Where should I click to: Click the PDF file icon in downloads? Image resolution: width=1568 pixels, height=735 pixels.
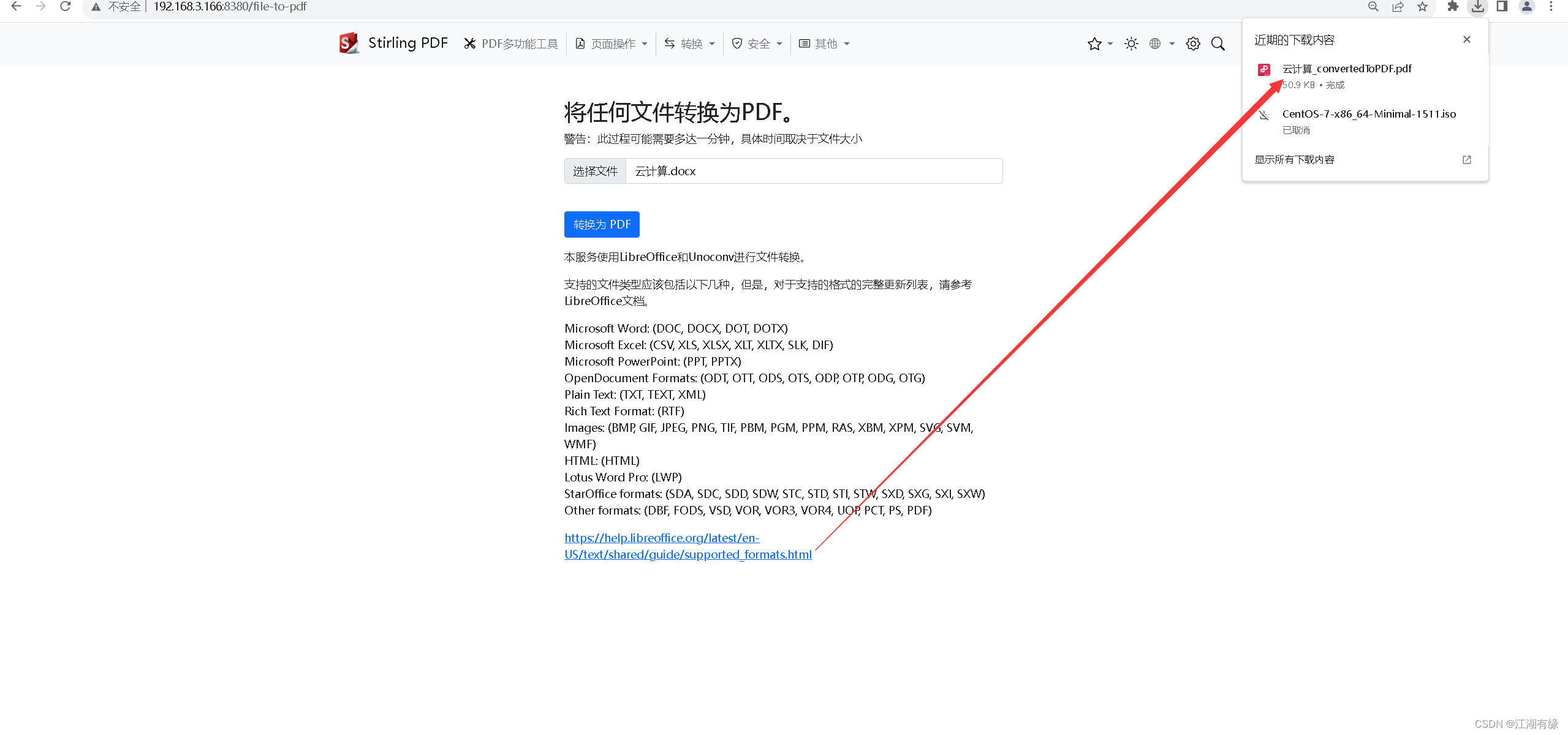click(x=1264, y=69)
